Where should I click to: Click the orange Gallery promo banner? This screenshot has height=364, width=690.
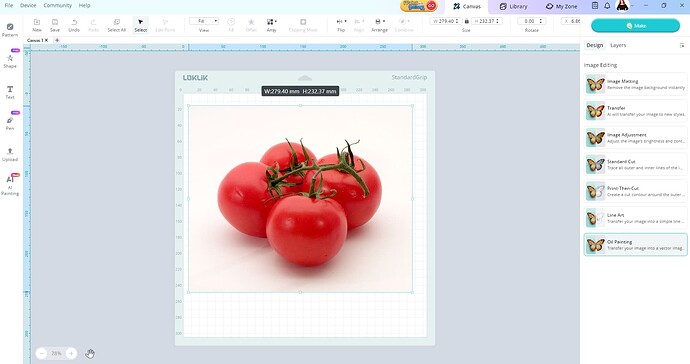[418, 6]
